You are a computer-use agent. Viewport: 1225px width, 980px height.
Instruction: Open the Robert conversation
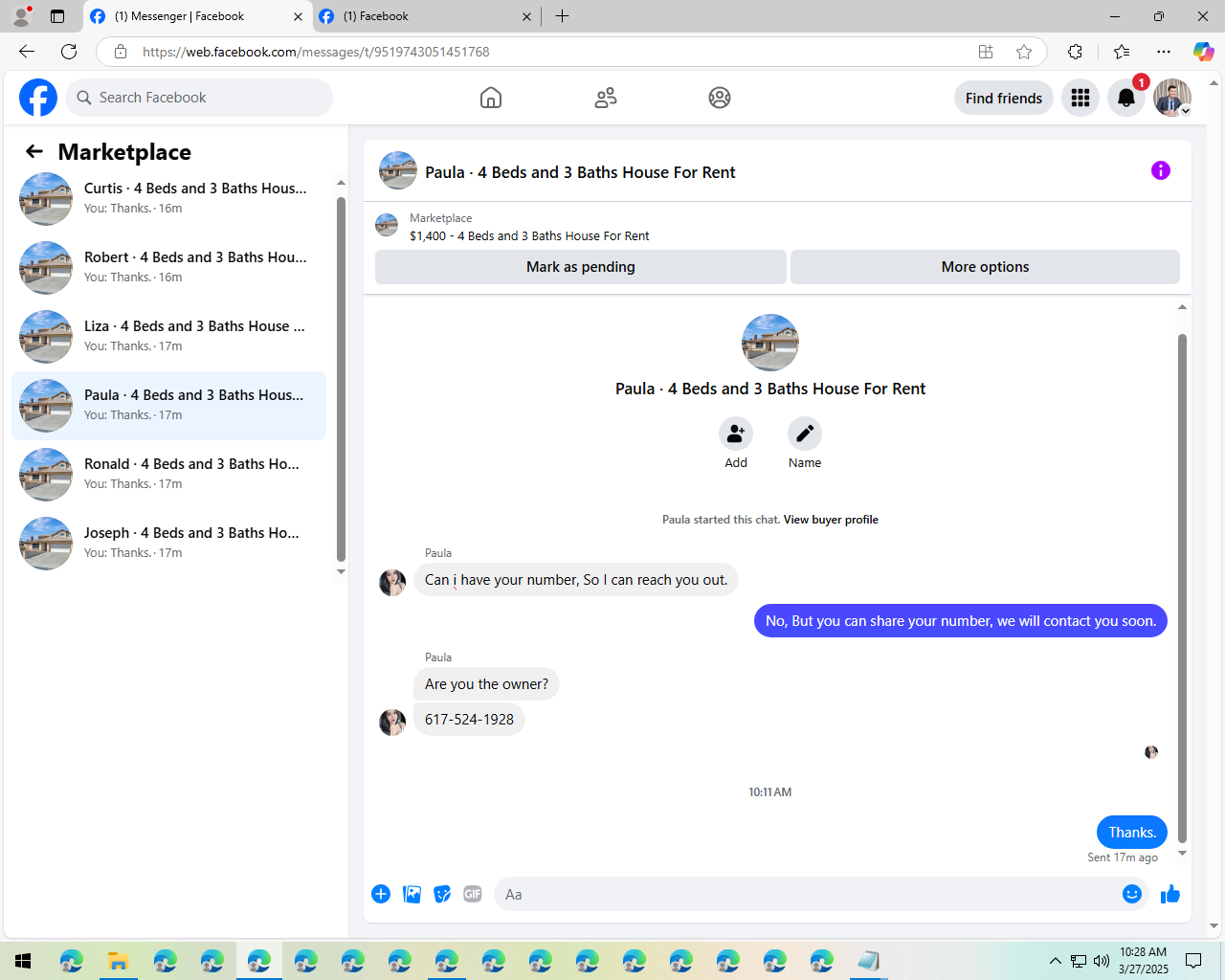tap(169, 268)
